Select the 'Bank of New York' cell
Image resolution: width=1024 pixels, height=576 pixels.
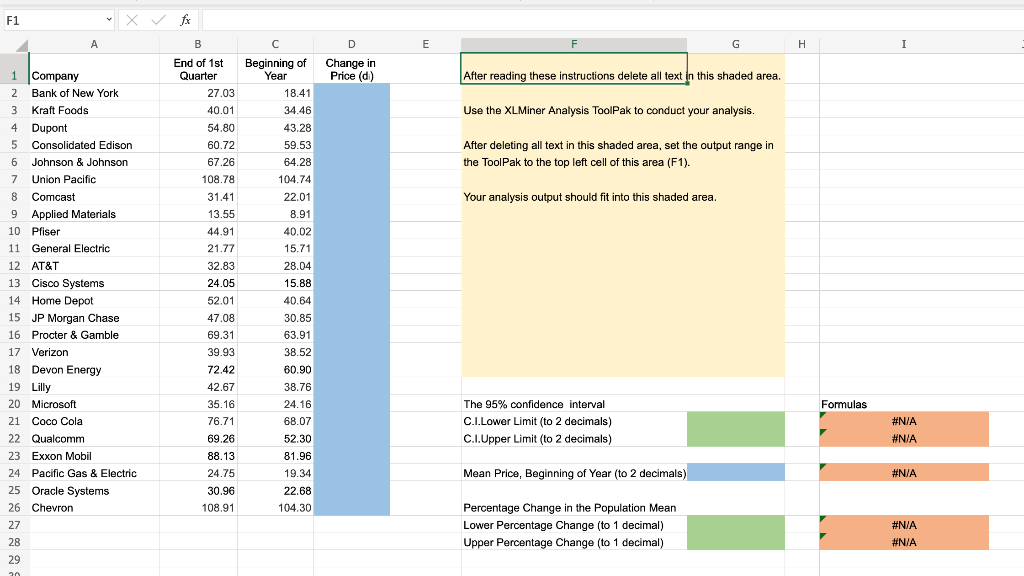click(x=94, y=93)
